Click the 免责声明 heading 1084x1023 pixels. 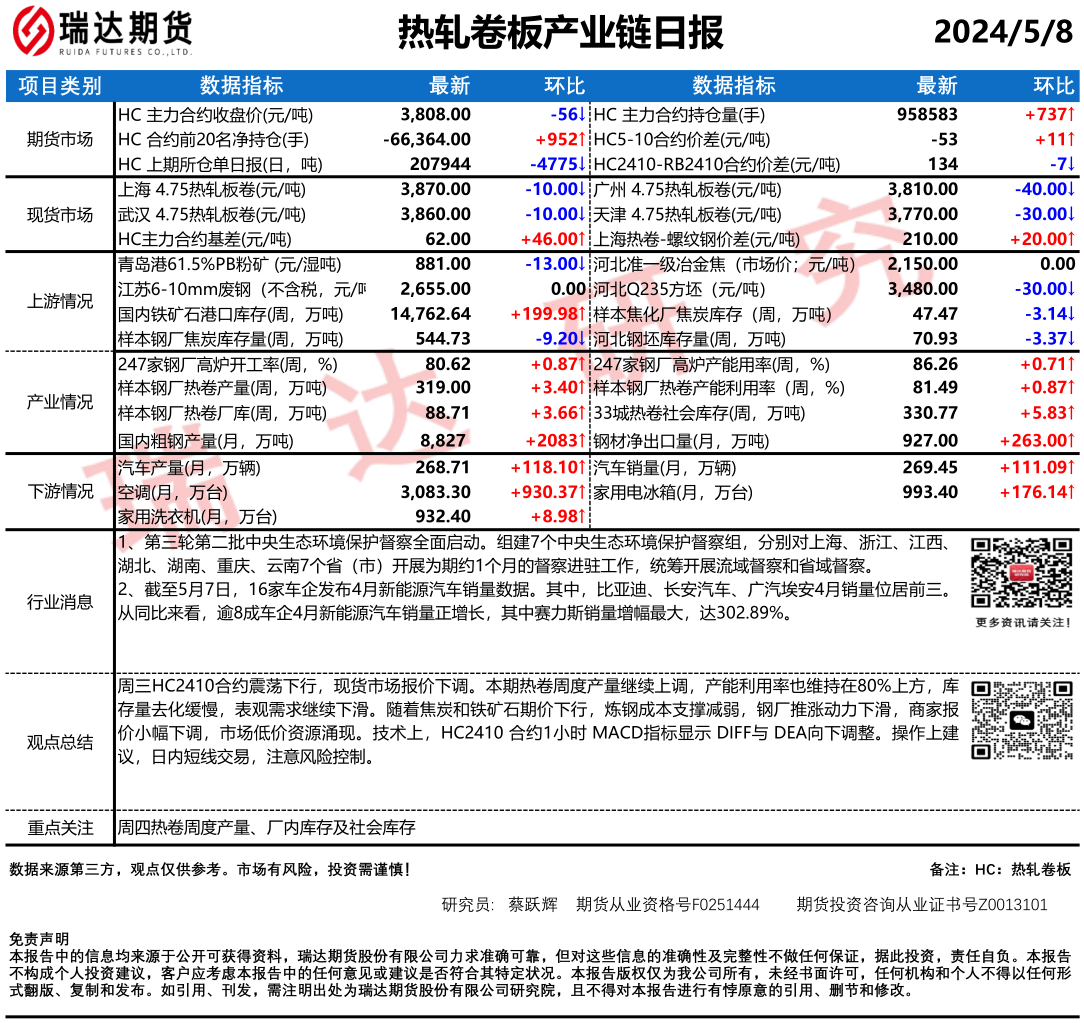pos(39,939)
